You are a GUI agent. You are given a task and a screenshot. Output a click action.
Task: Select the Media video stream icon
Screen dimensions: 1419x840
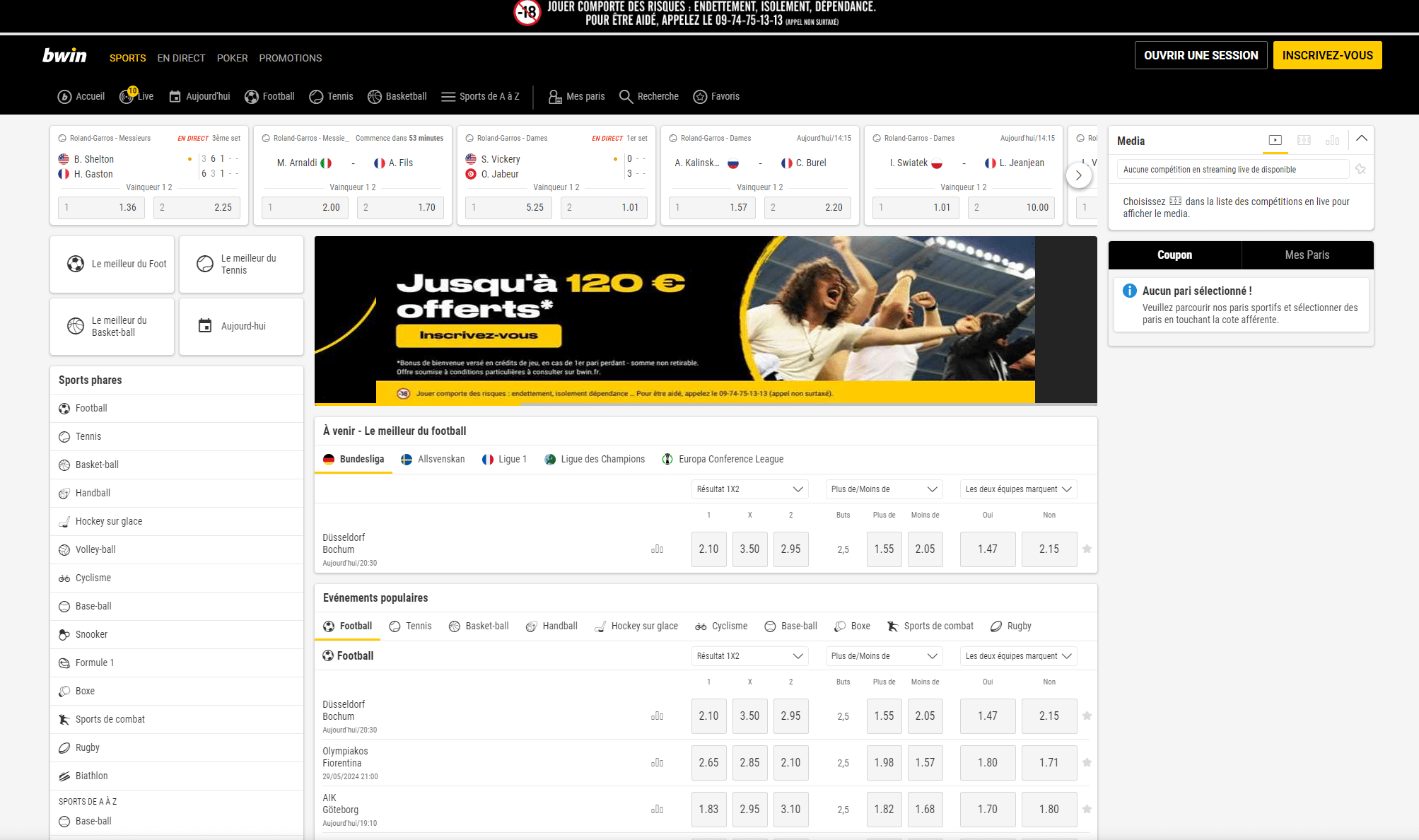click(1275, 140)
